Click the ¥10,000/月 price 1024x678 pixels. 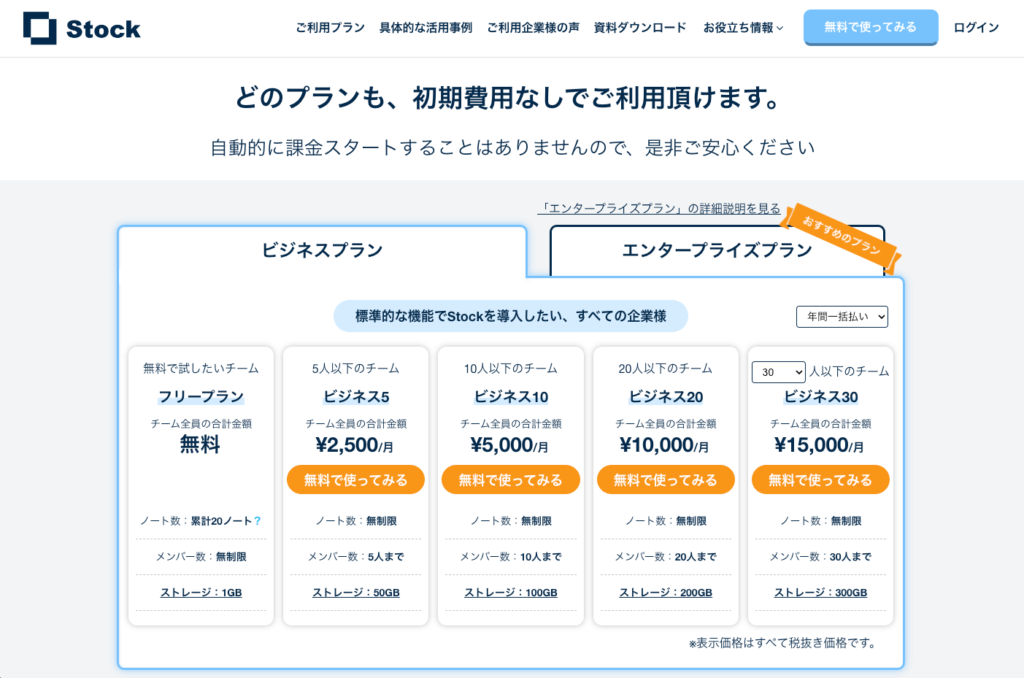point(664,445)
